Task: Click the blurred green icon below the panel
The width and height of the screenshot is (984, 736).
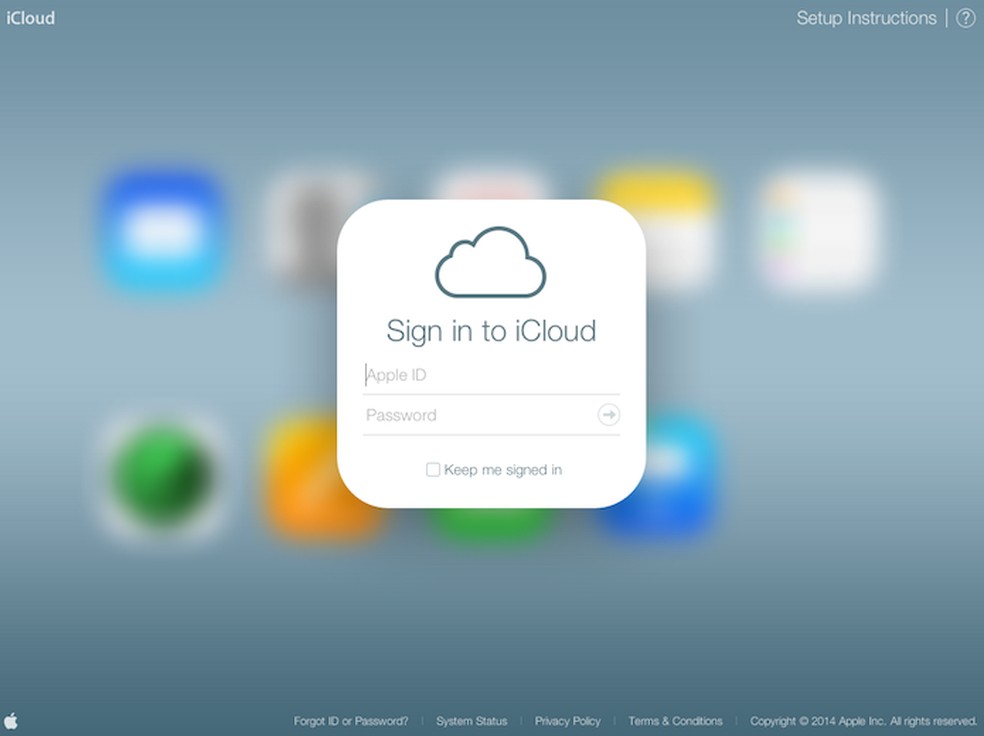Action: 490,515
